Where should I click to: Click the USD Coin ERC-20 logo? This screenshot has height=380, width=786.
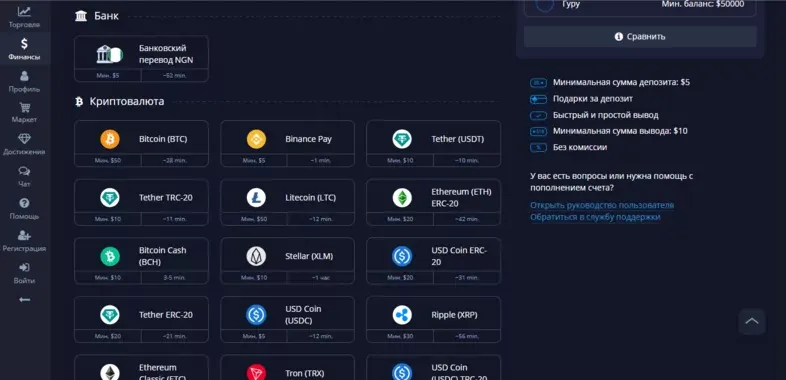402,256
